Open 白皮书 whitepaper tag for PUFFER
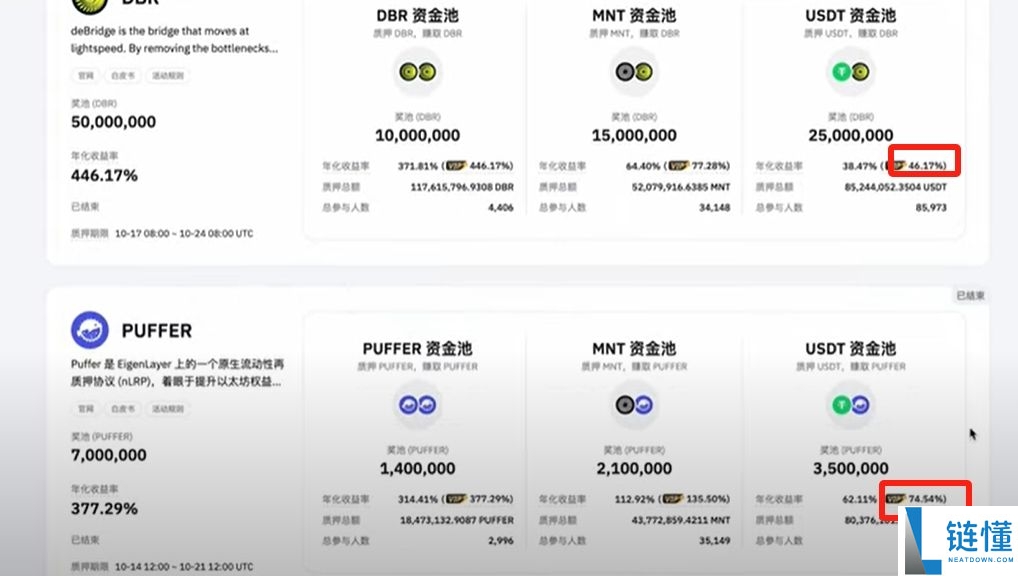The height and width of the screenshot is (576, 1018). click(x=123, y=408)
